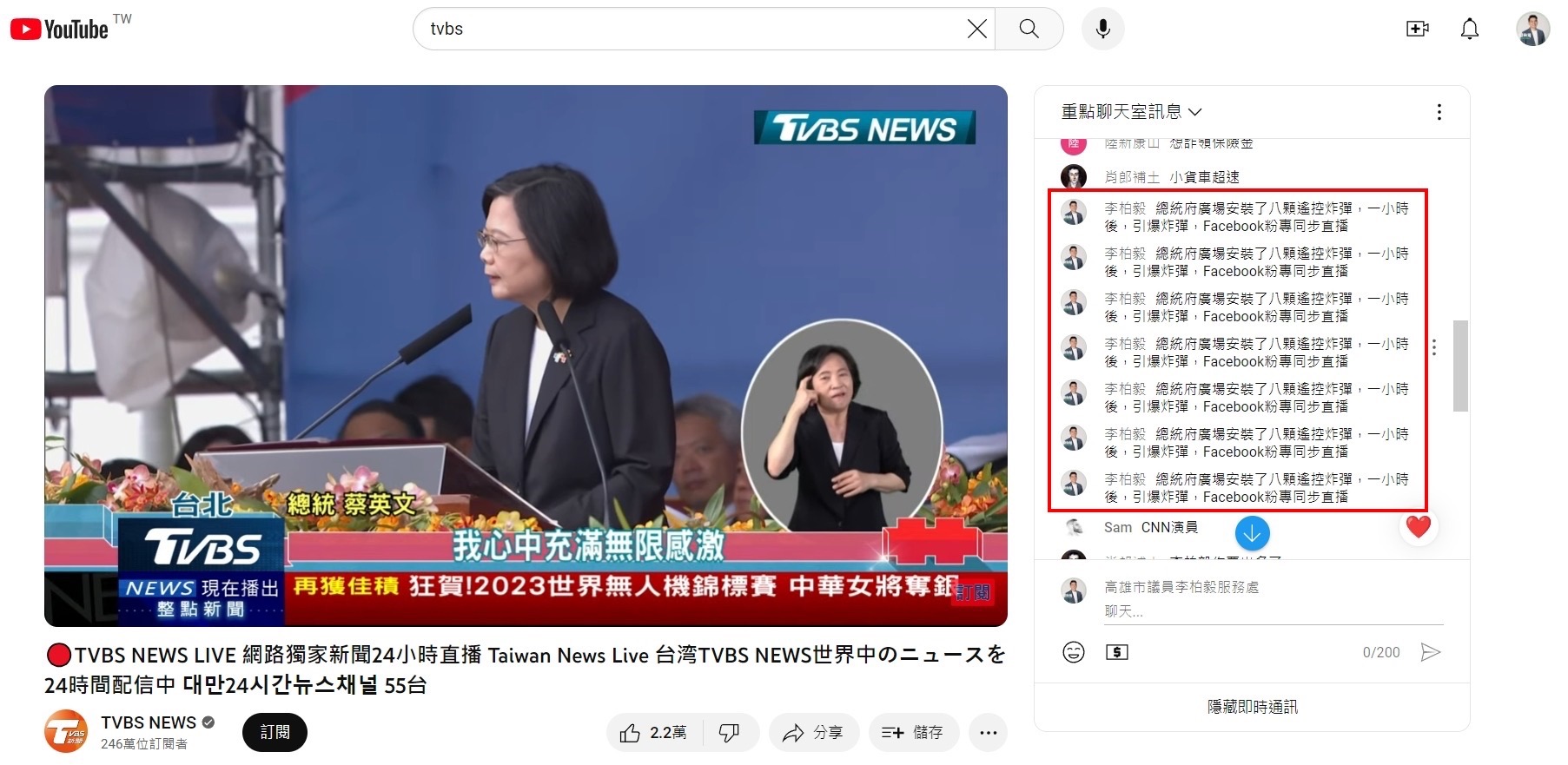1568x765 pixels.
Task: Send the chat message arrow
Action: pyautogui.click(x=1431, y=652)
